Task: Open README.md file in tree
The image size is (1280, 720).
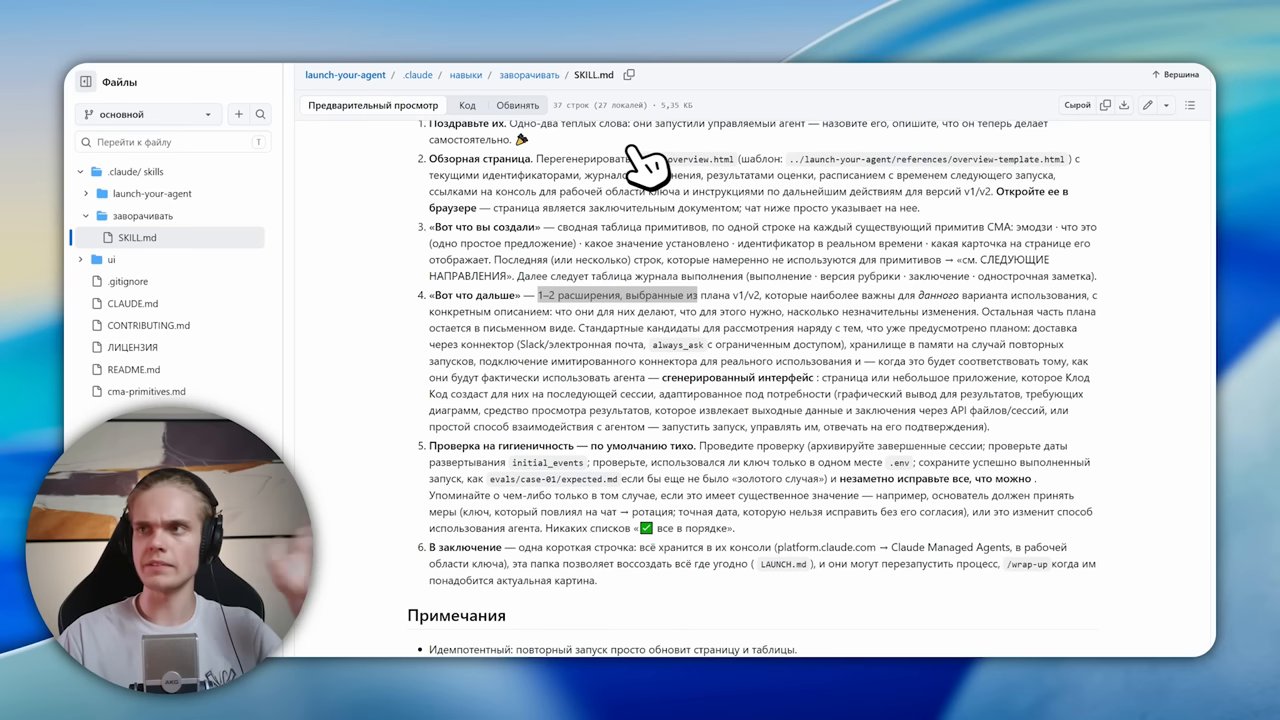Action: pos(133,370)
